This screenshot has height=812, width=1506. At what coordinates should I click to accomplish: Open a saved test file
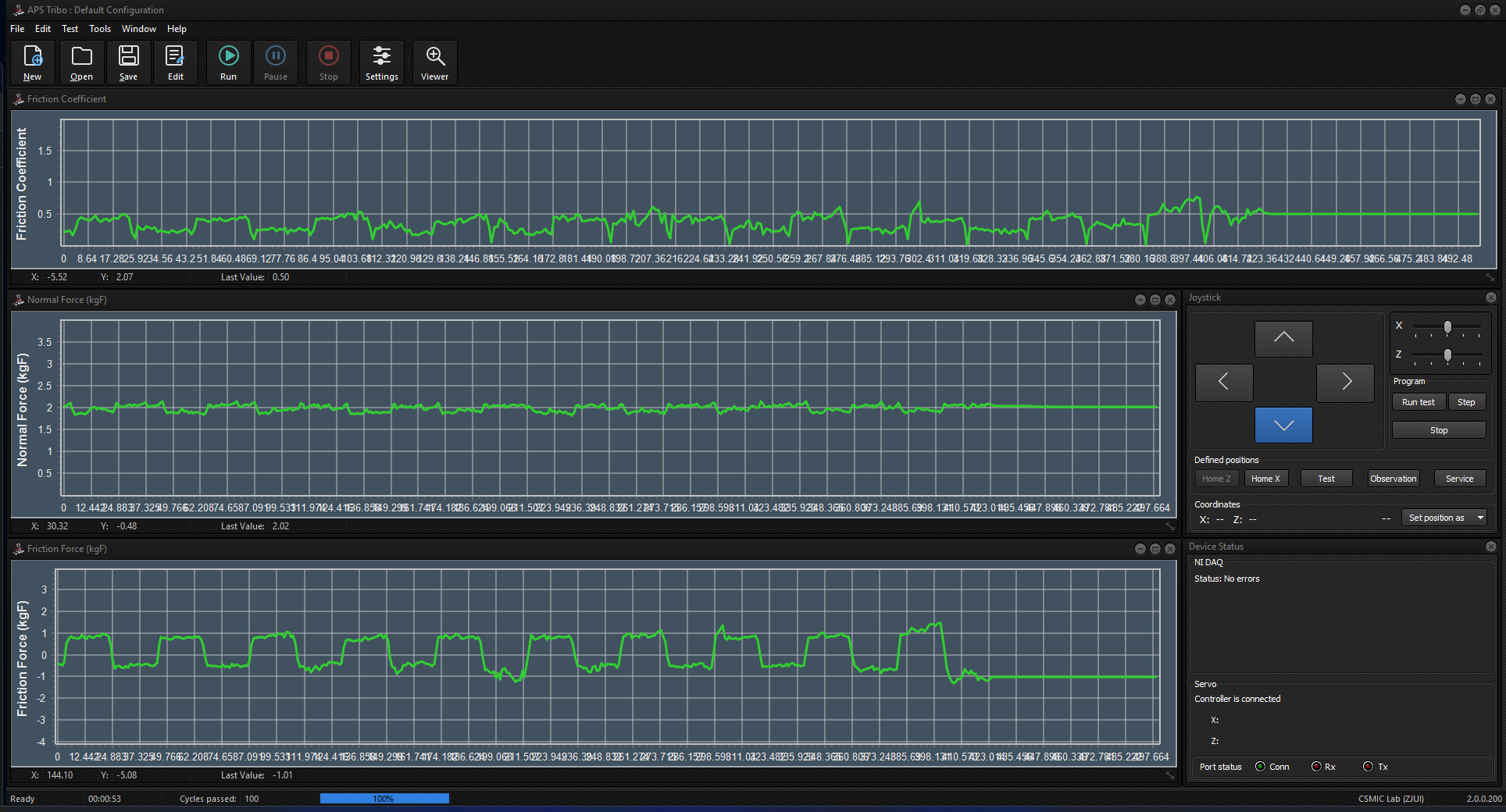pyautogui.click(x=81, y=62)
